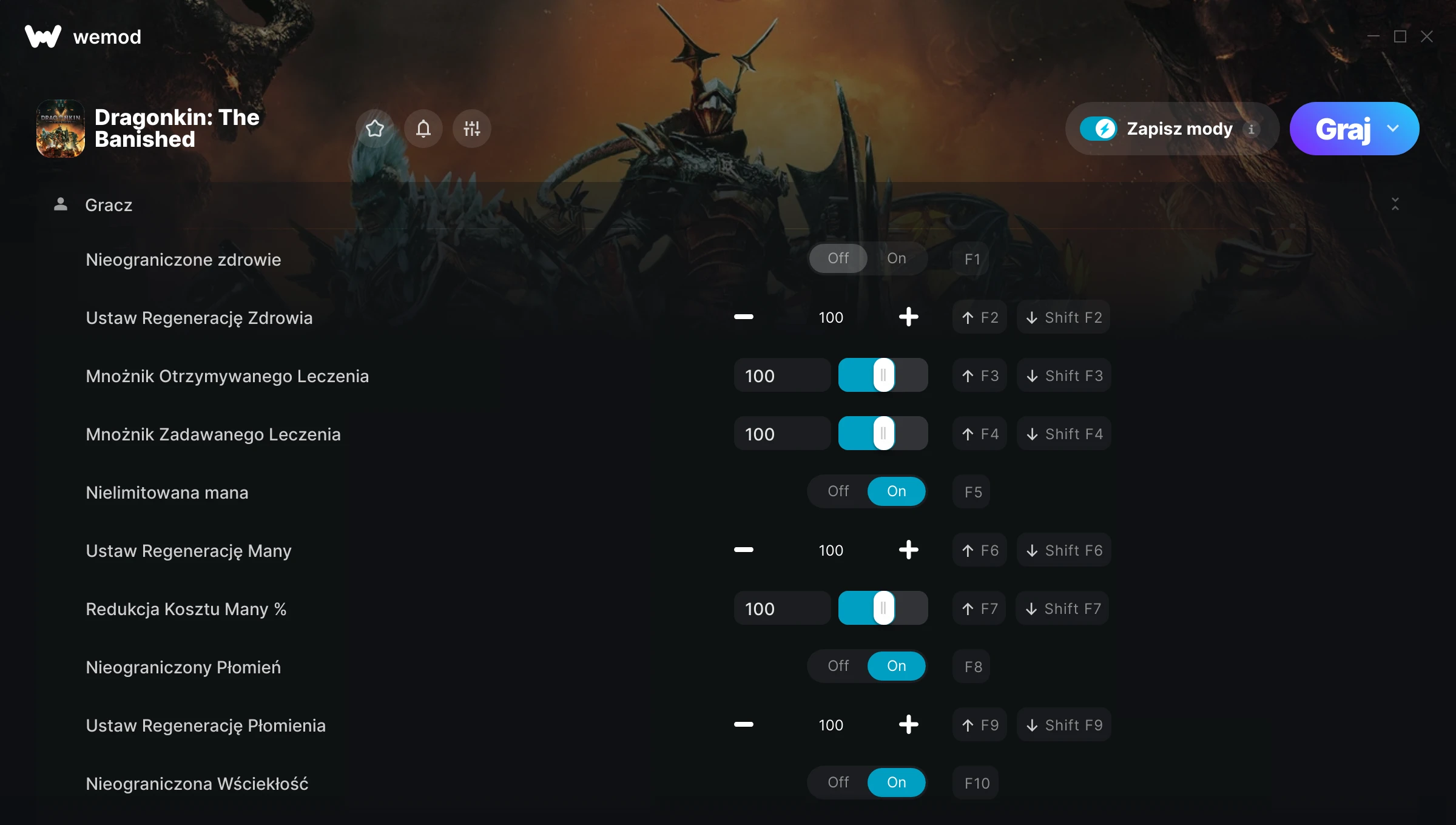Collapse the Gracz category section

(1395, 204)
